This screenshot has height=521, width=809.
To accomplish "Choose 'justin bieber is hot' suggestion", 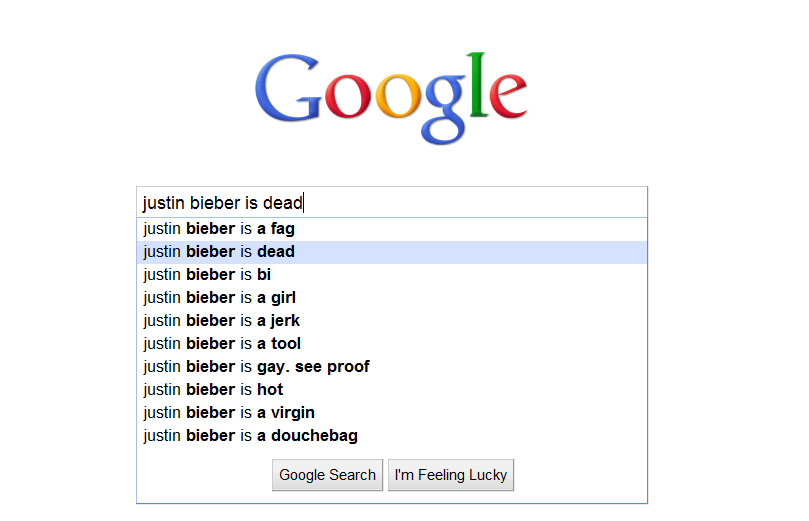I will pos(213,390).
